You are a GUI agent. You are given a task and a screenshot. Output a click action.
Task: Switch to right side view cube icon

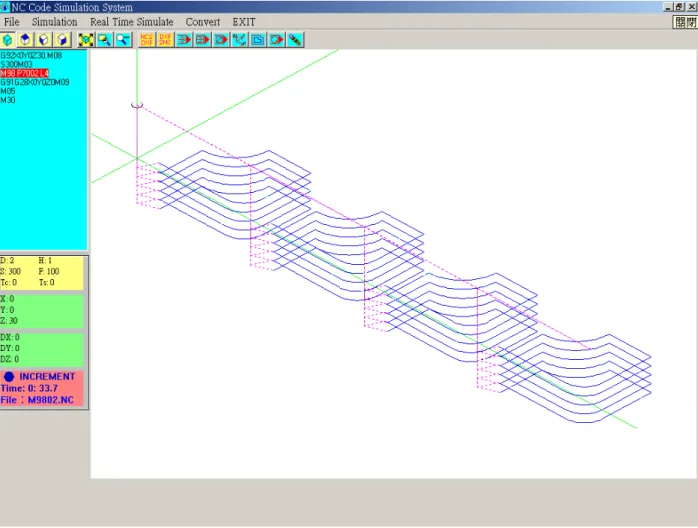[x=63, y=40]
